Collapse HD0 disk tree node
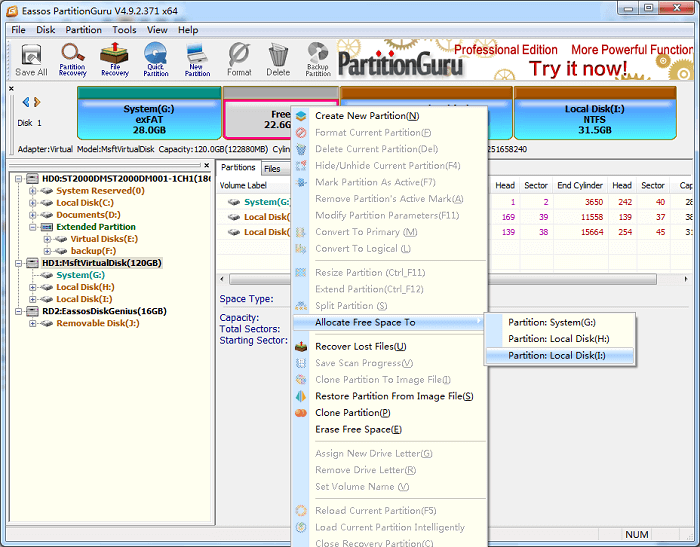Screen dimensions: 700x547 (x=18, y=179)
